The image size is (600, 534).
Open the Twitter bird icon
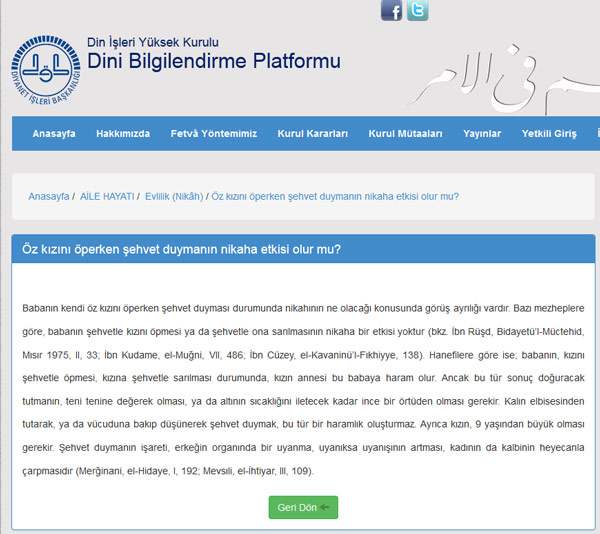(x=417, y=11)
